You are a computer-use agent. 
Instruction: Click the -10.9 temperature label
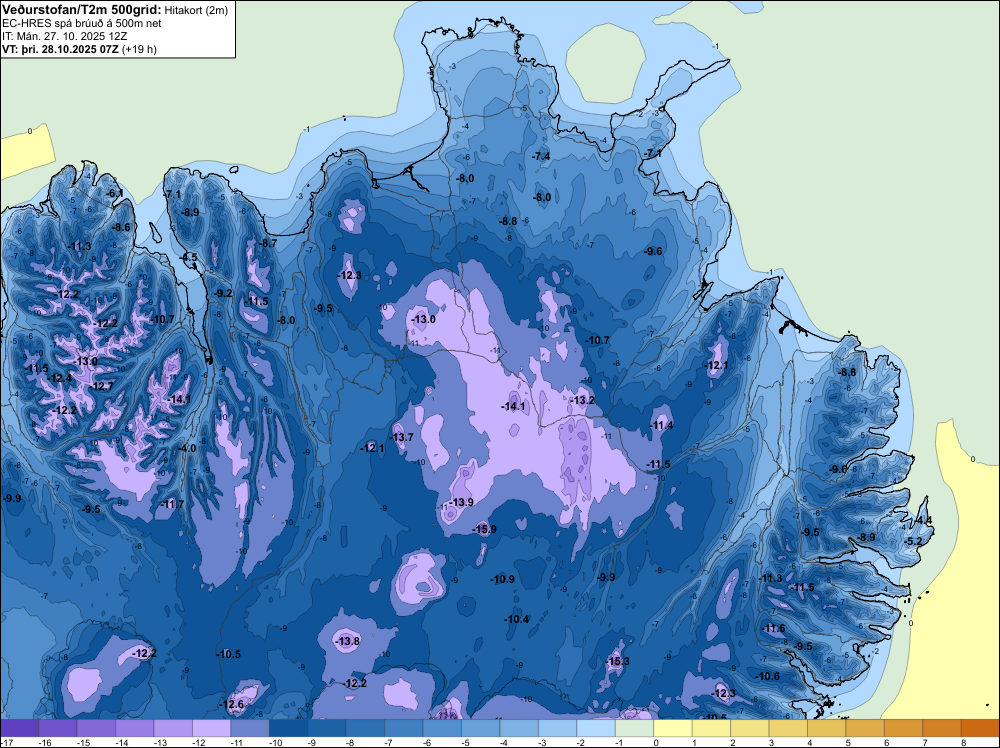click(x=503, y=579)
